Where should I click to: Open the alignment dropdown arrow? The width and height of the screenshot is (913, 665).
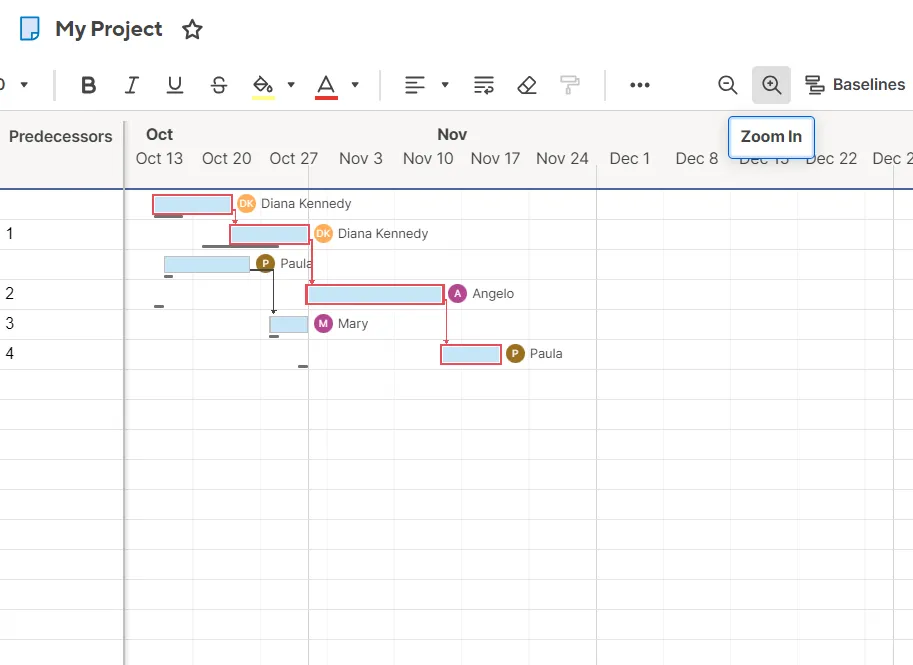click(x=445, y=85)
